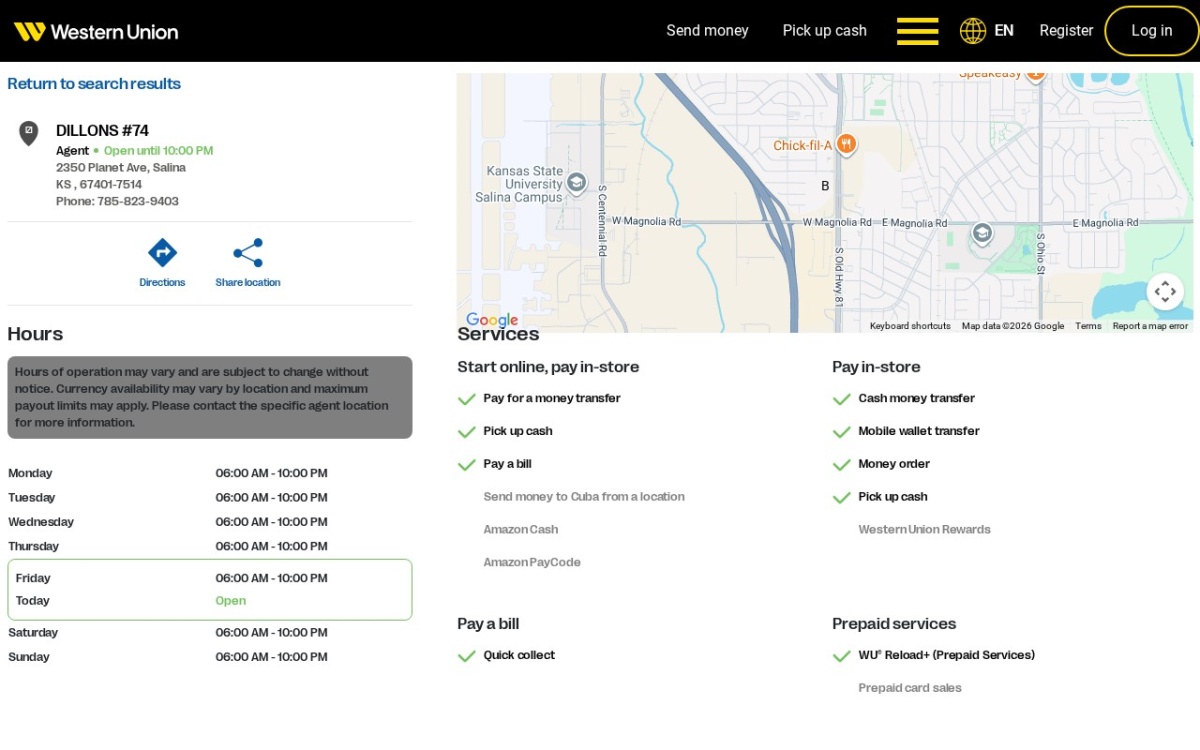Screen dimensions: 1200x750
Task: Click Report a map error
Action: pyautogui.click(x=1150, y=326)
